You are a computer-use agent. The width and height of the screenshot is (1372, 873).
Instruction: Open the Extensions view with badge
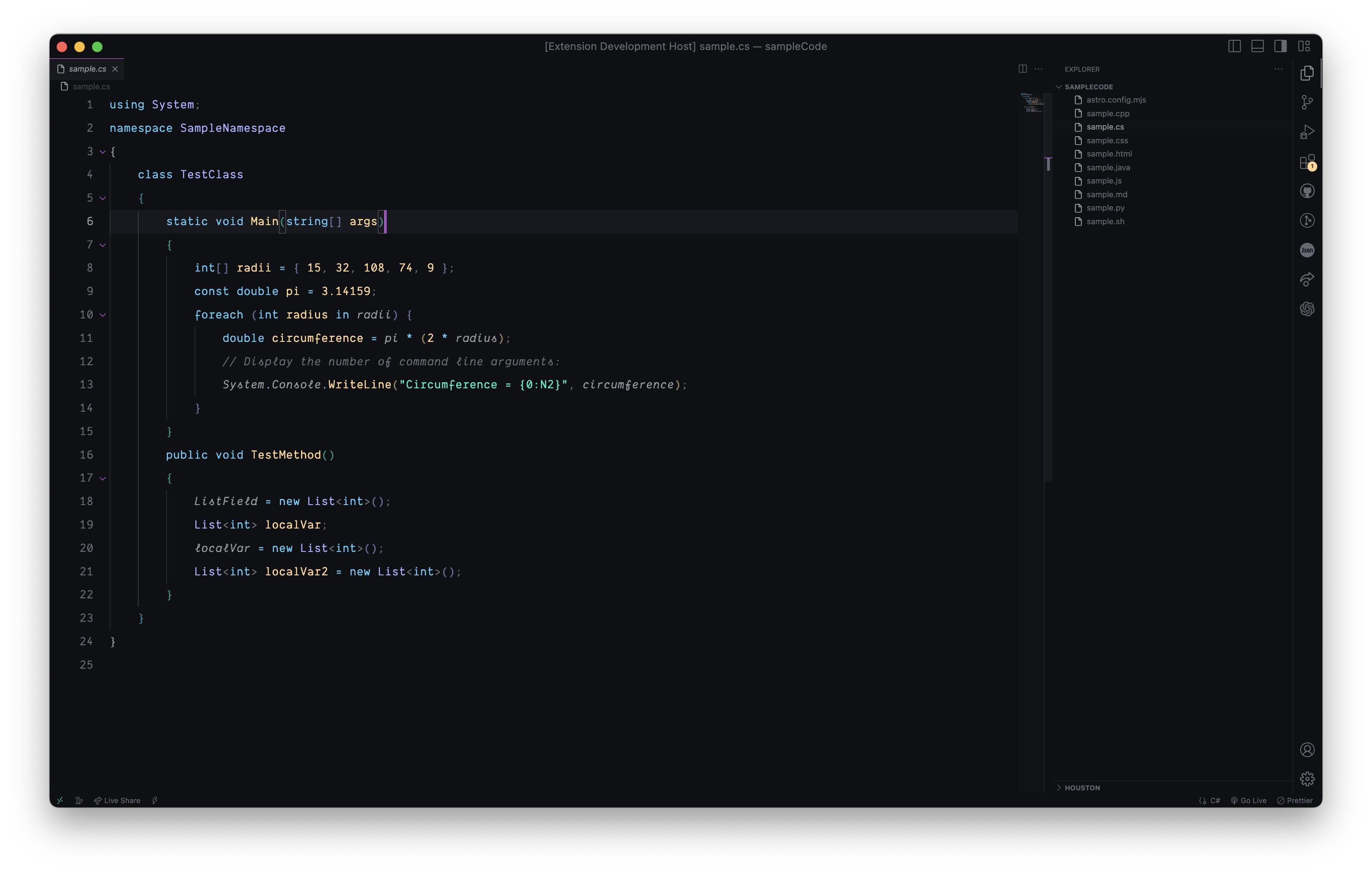point(1307,162)
